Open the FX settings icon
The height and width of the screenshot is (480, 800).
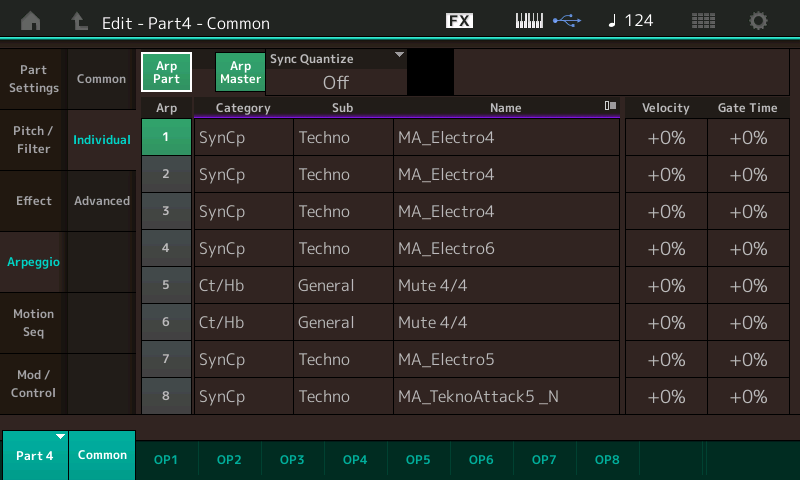(x=459, y=21)
